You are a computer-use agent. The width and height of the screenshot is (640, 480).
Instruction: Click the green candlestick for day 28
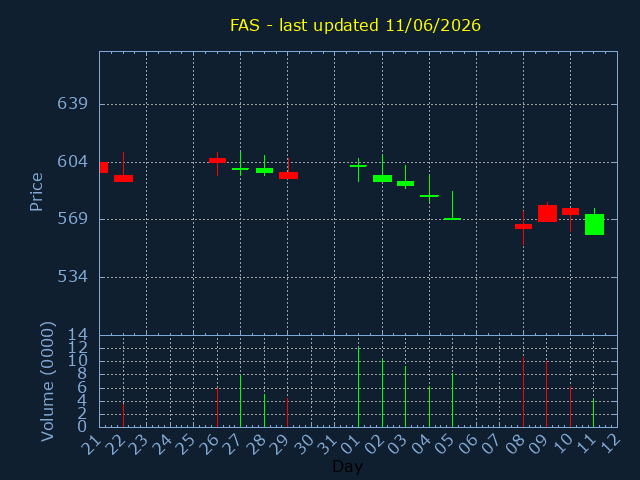click(264, 170)
